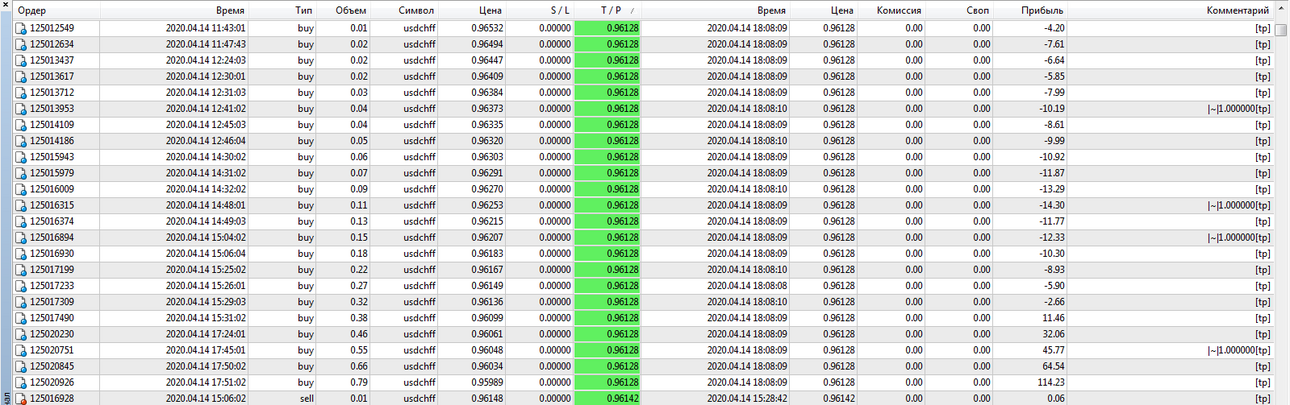The image size is (1290, 405).
Task: Click the order icon for 125016930
Action: point(21,253)
